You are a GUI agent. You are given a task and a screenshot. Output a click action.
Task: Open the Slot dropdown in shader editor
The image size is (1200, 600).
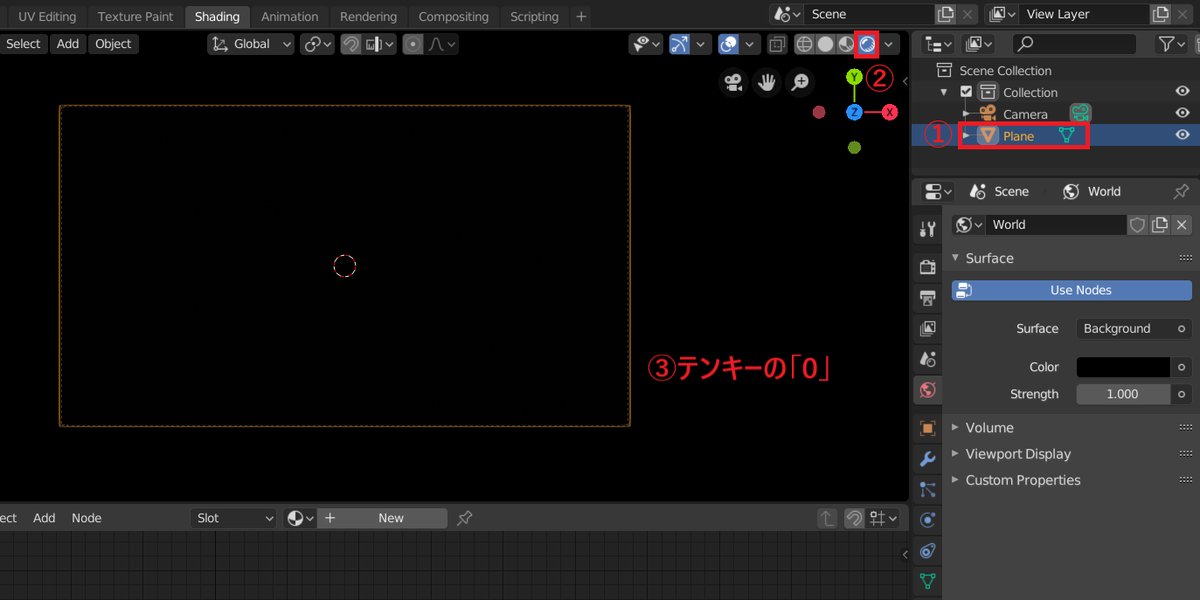tap(233, 517)
